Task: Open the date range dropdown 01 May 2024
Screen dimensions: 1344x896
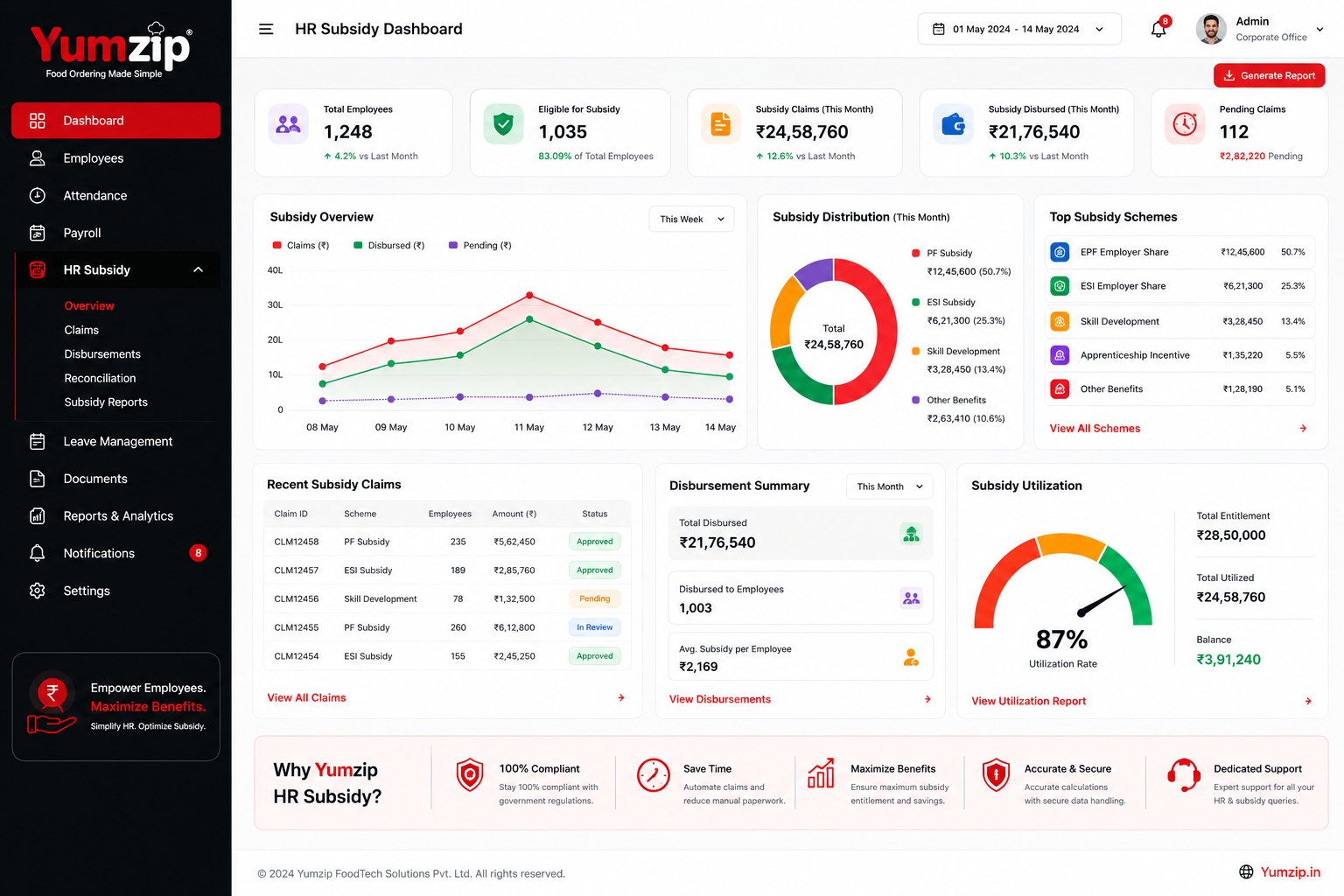Action: (x=1019, y=29)
